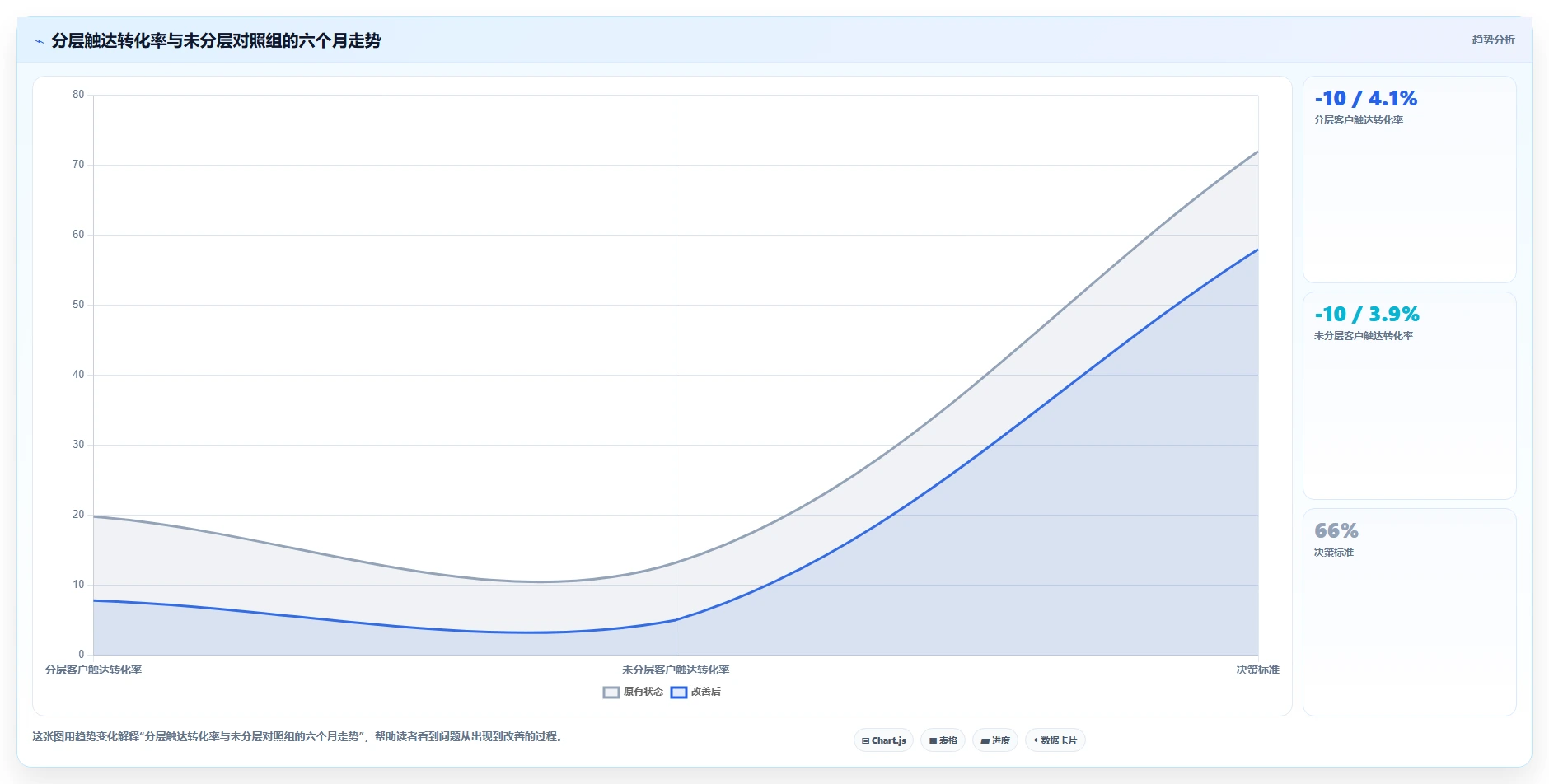The image size is (1549, 784).
Task: Click the Chart.js chip
Action: [x=883, y=740]
